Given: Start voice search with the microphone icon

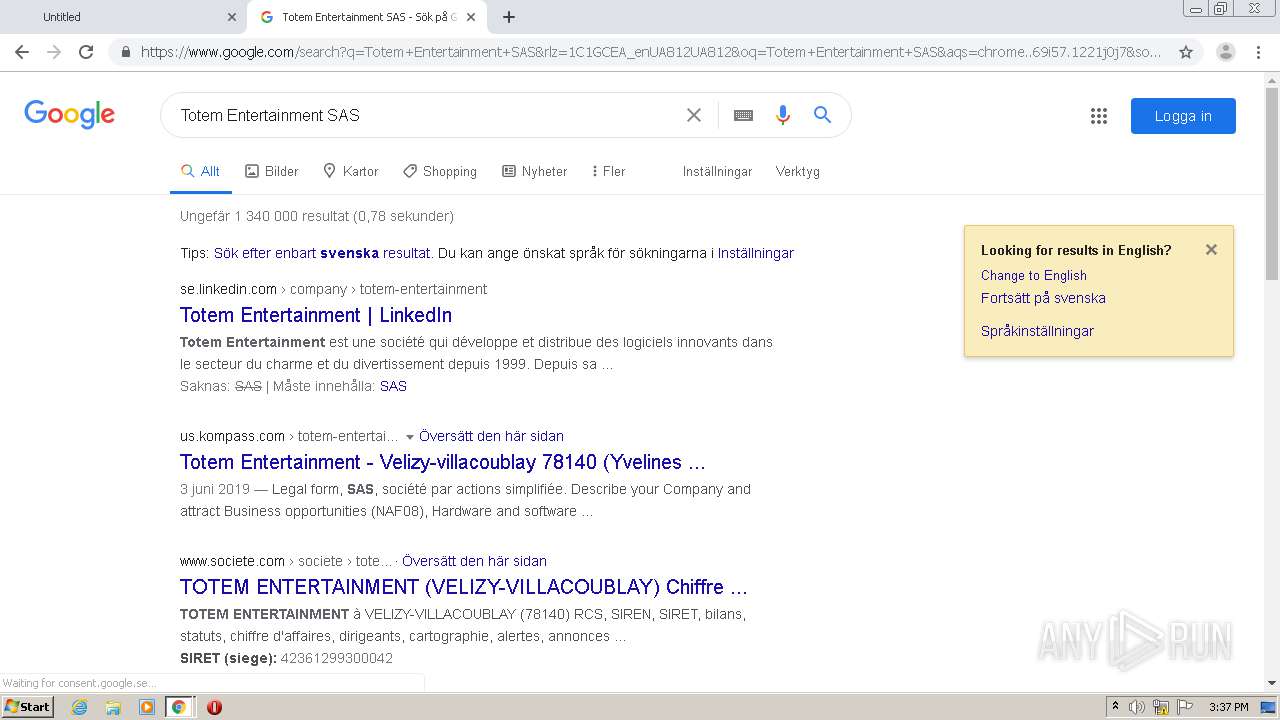Looking at the screenshot, I should coord(783,115).
